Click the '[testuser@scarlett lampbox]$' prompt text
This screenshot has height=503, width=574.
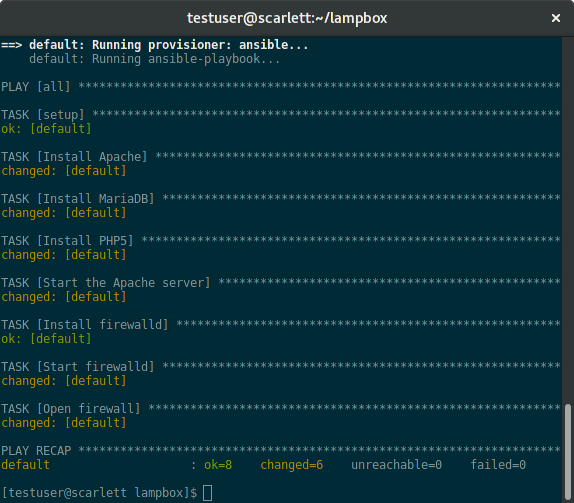(x=99, y=493)
